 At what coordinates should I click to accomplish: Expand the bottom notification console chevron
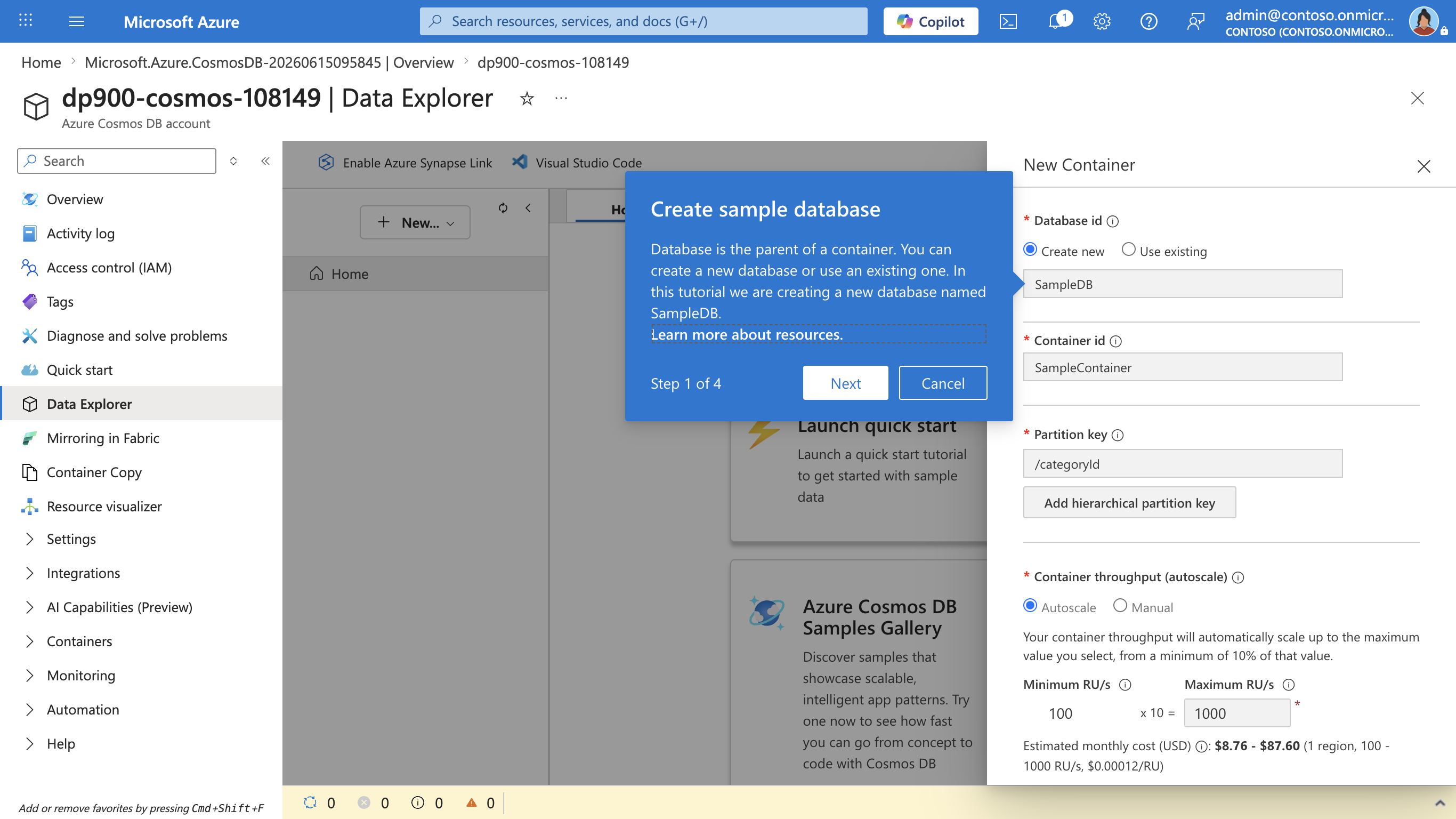[x=1439, y=803]
